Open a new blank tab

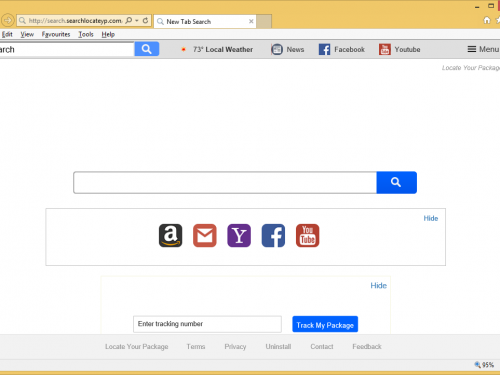click(x=264, y=21)
